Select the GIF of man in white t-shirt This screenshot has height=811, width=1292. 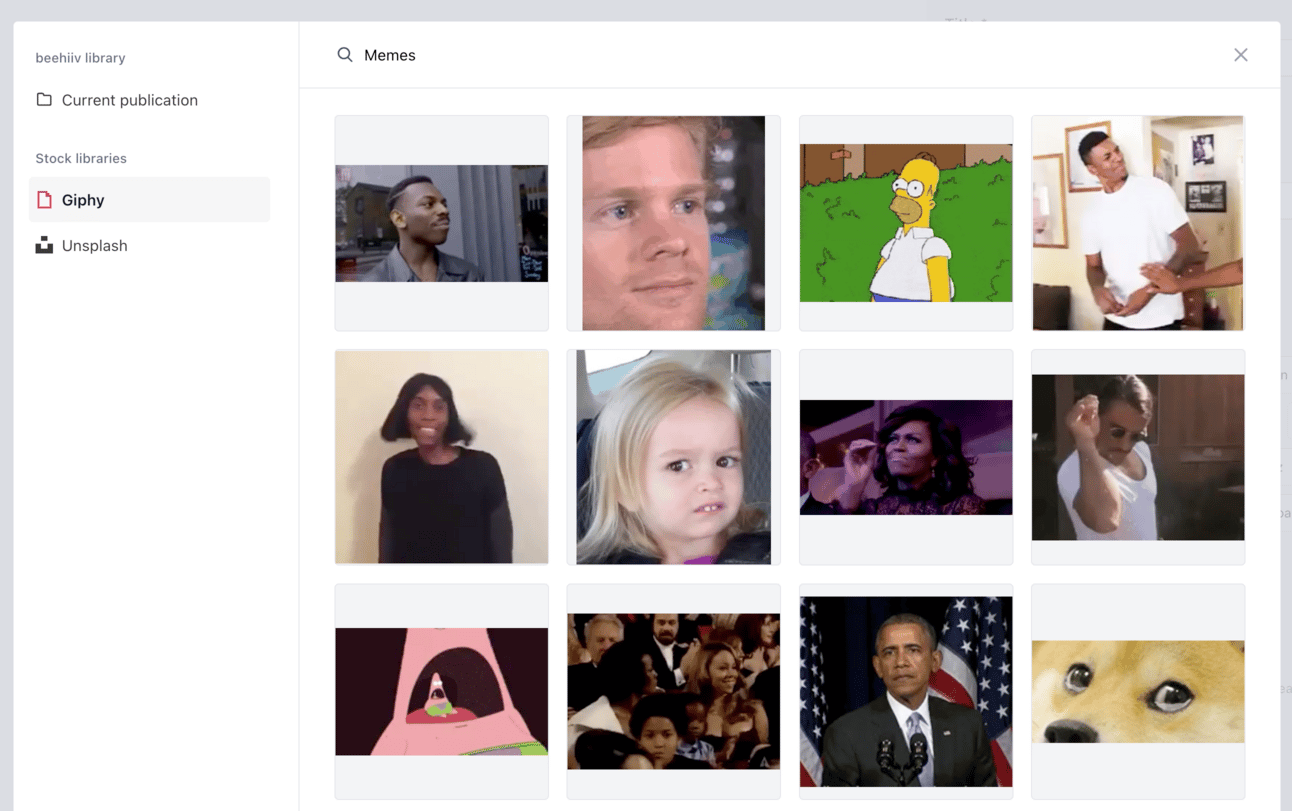1138,223
